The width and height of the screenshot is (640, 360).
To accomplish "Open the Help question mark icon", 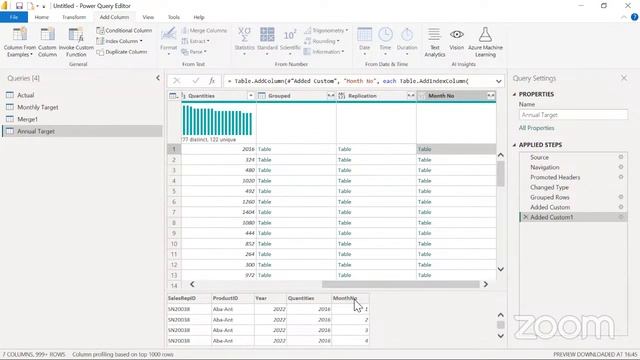I will click(x=634, y=17).
